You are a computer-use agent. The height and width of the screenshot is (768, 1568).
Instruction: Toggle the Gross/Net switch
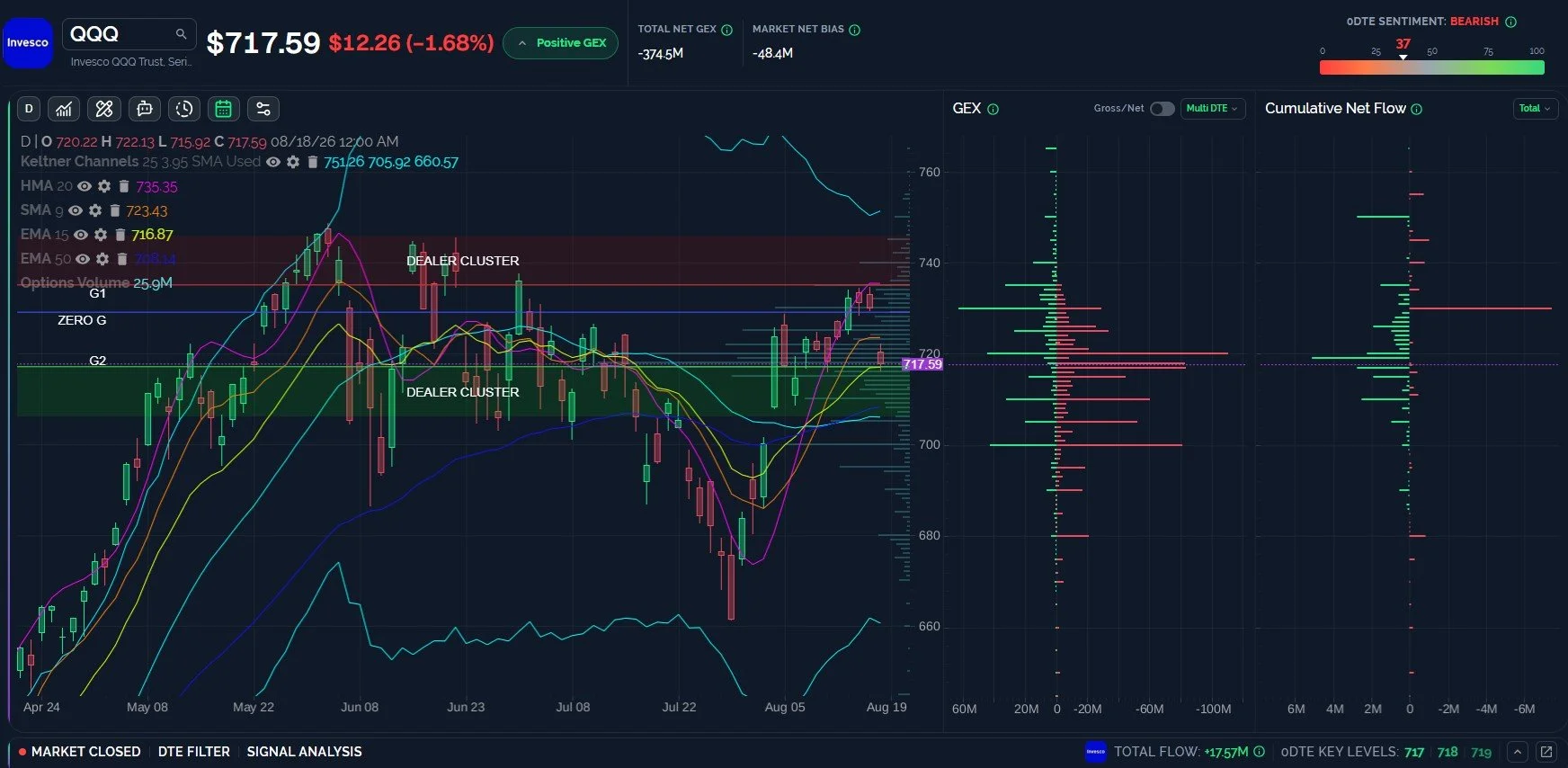point(1163,109)
